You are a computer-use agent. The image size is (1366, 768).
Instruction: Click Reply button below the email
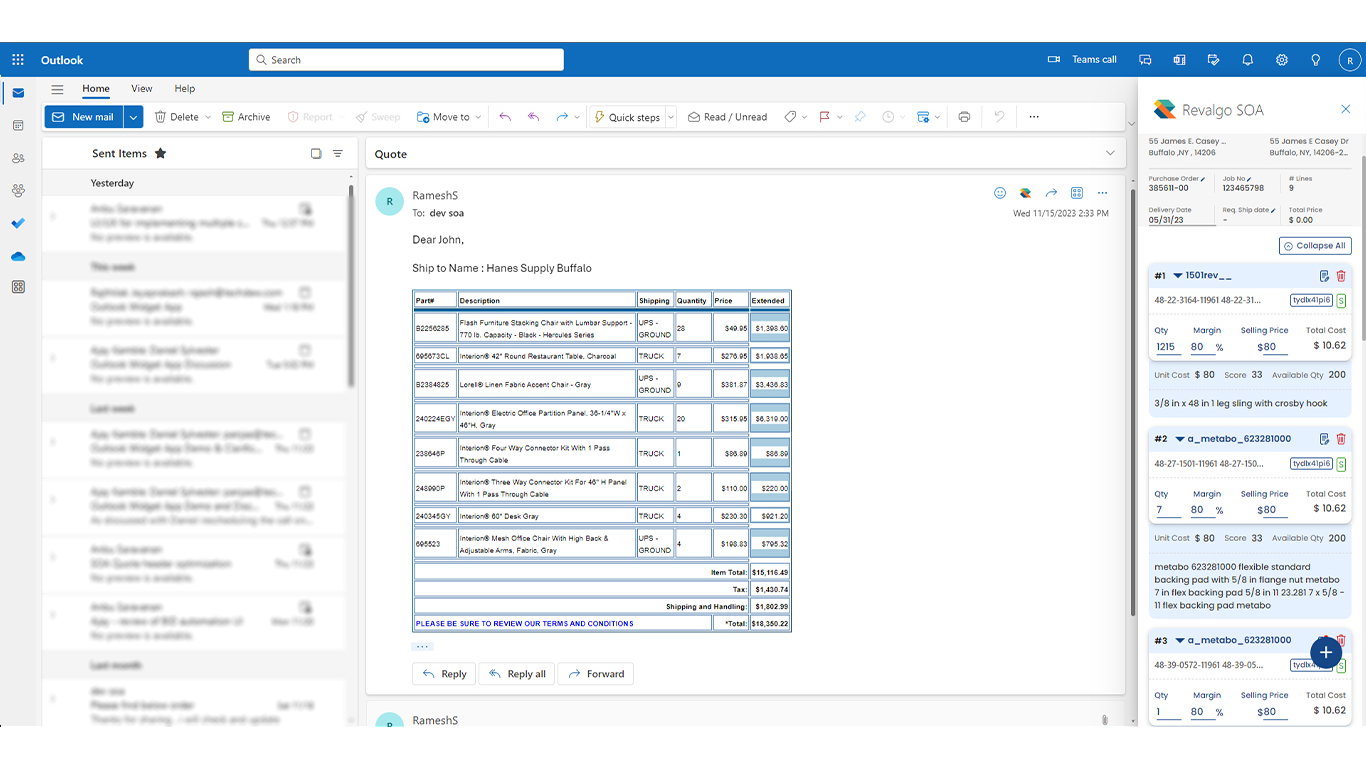(x=444, y=674)
